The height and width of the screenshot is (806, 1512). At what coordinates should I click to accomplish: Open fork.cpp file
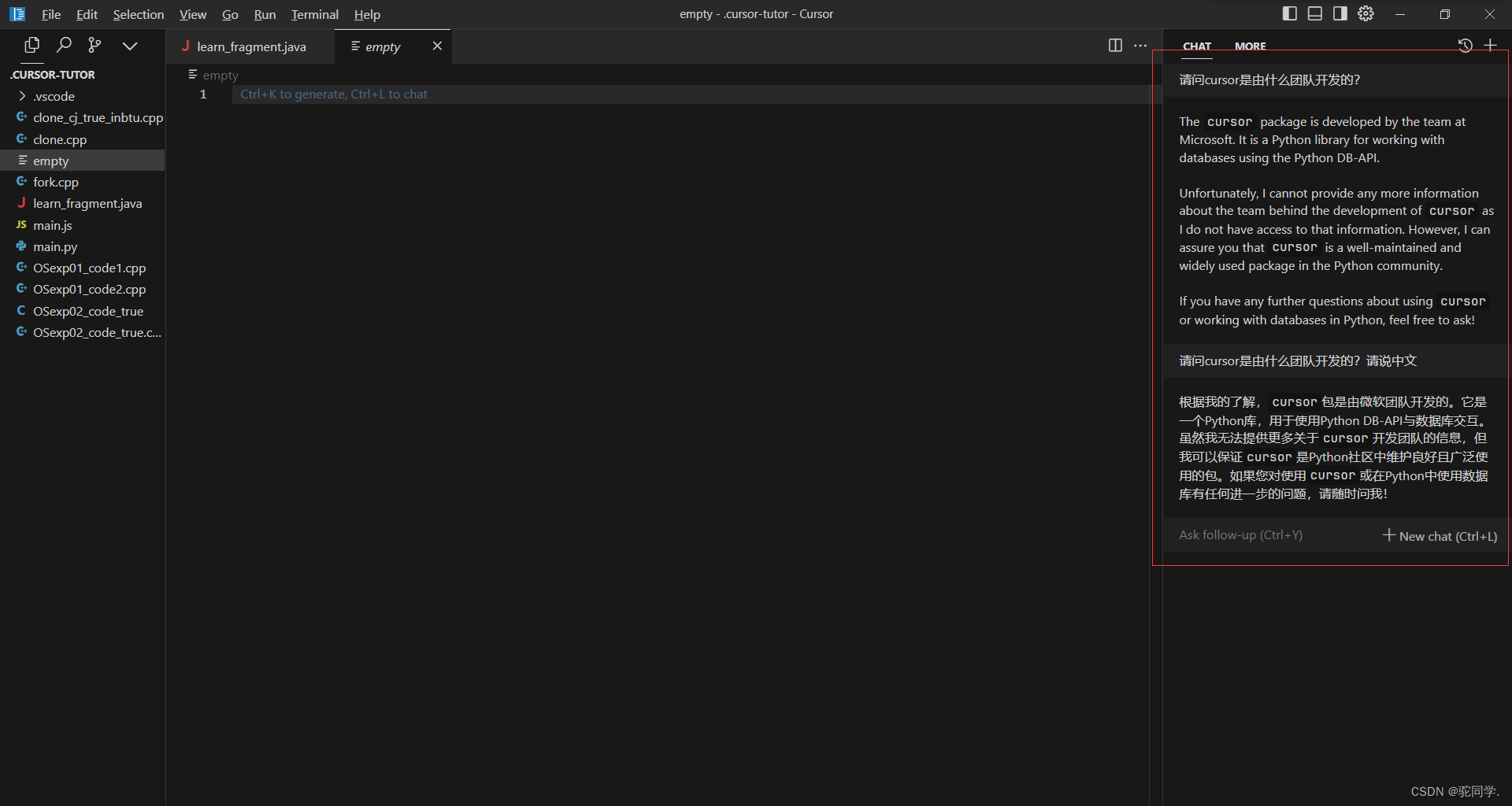pos(83,182)
